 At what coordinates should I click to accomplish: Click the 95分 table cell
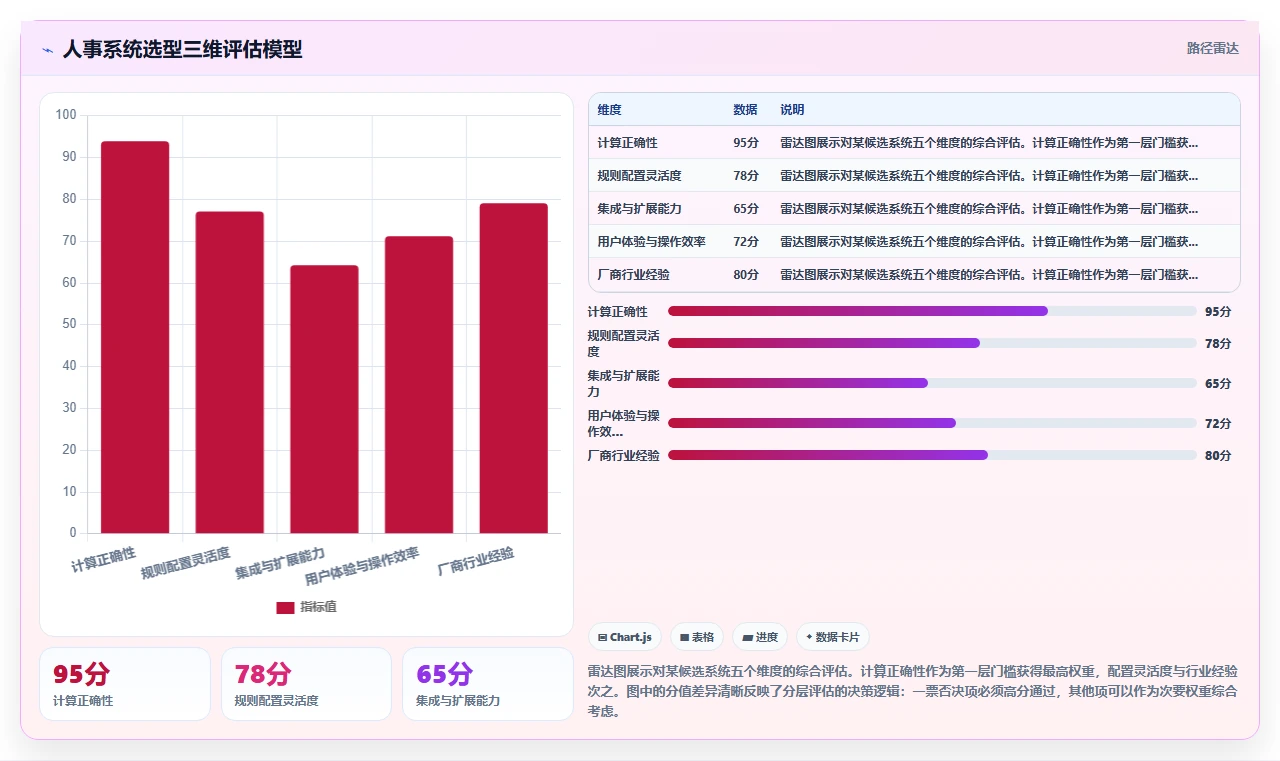[x=746, y=143]
